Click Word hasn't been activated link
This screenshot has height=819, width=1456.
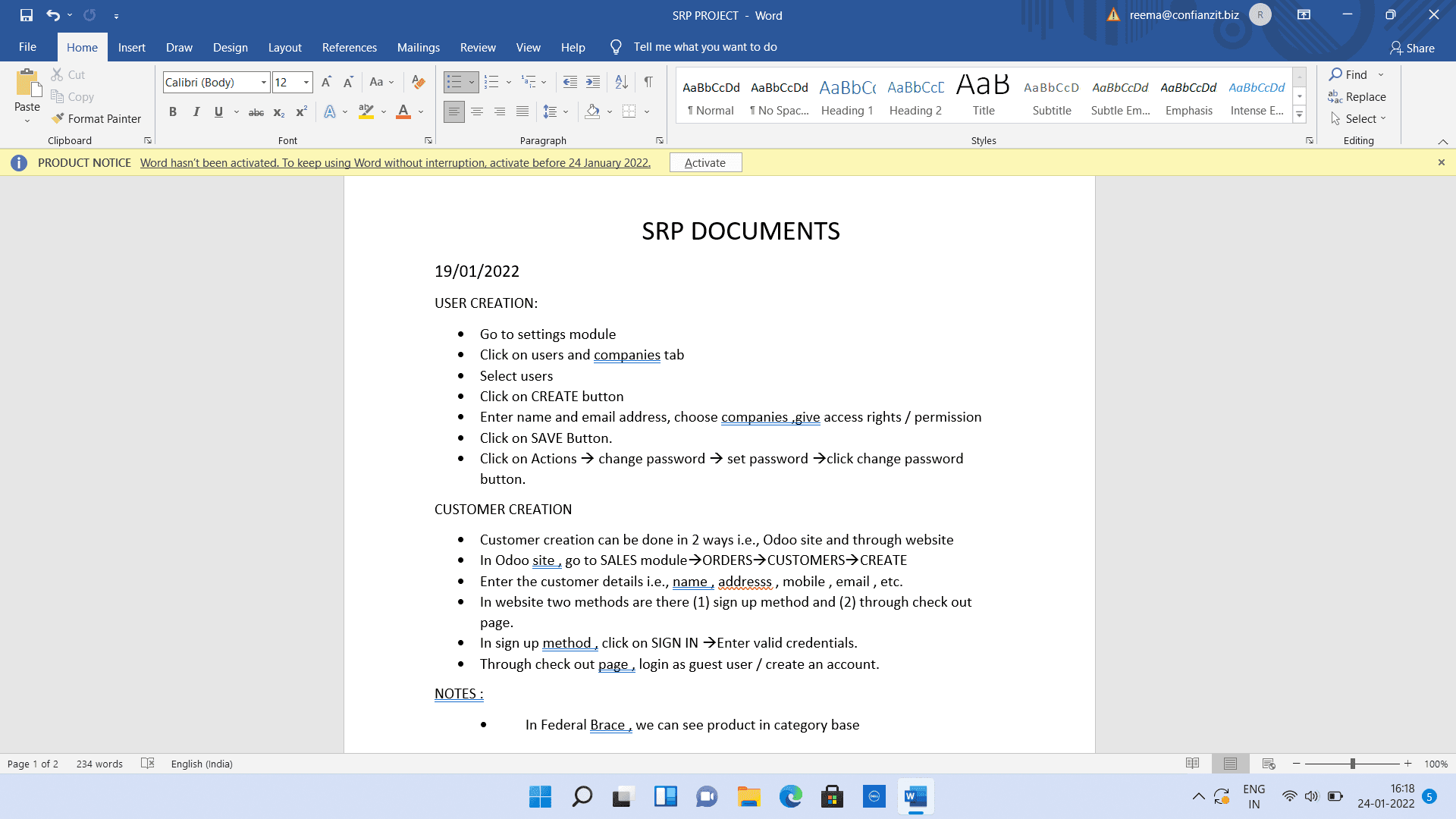click(395, 162)
